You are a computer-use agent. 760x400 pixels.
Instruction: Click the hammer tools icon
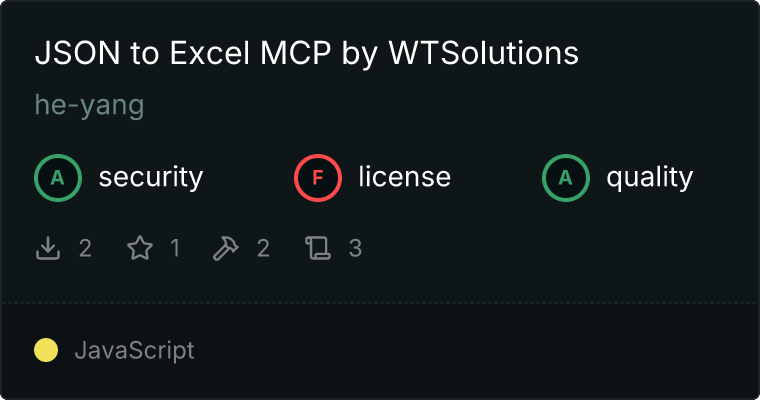pyautogui.click(x=225, y=248)
